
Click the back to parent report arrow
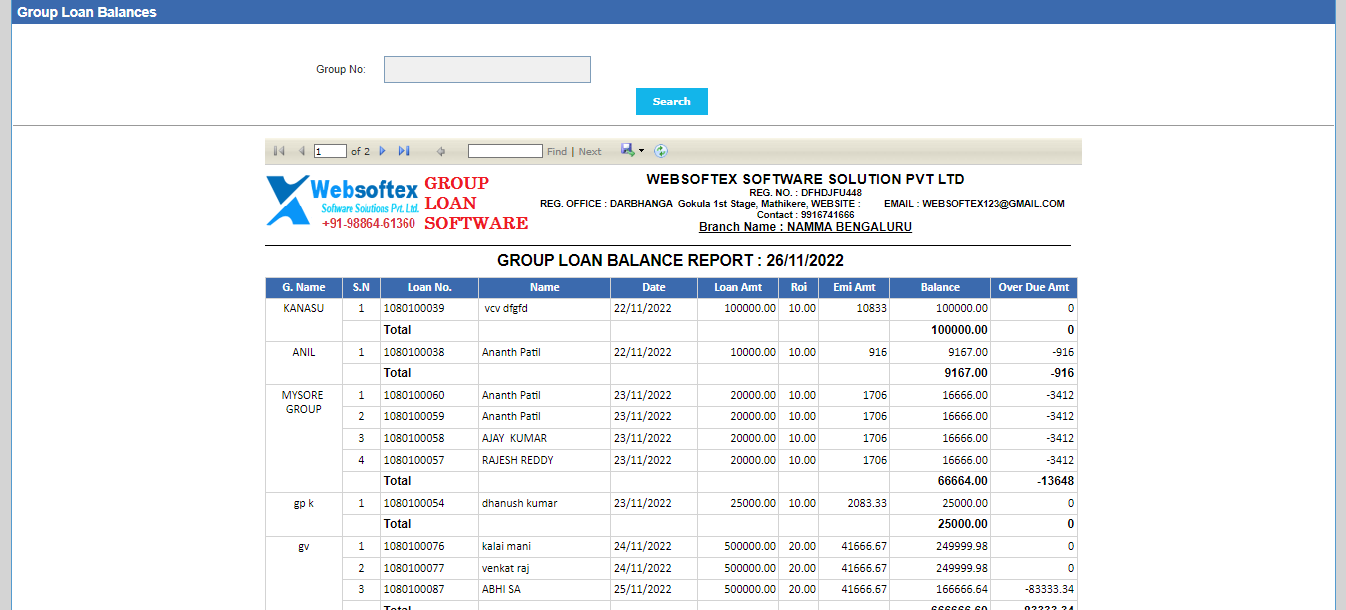tap(440, 151)
